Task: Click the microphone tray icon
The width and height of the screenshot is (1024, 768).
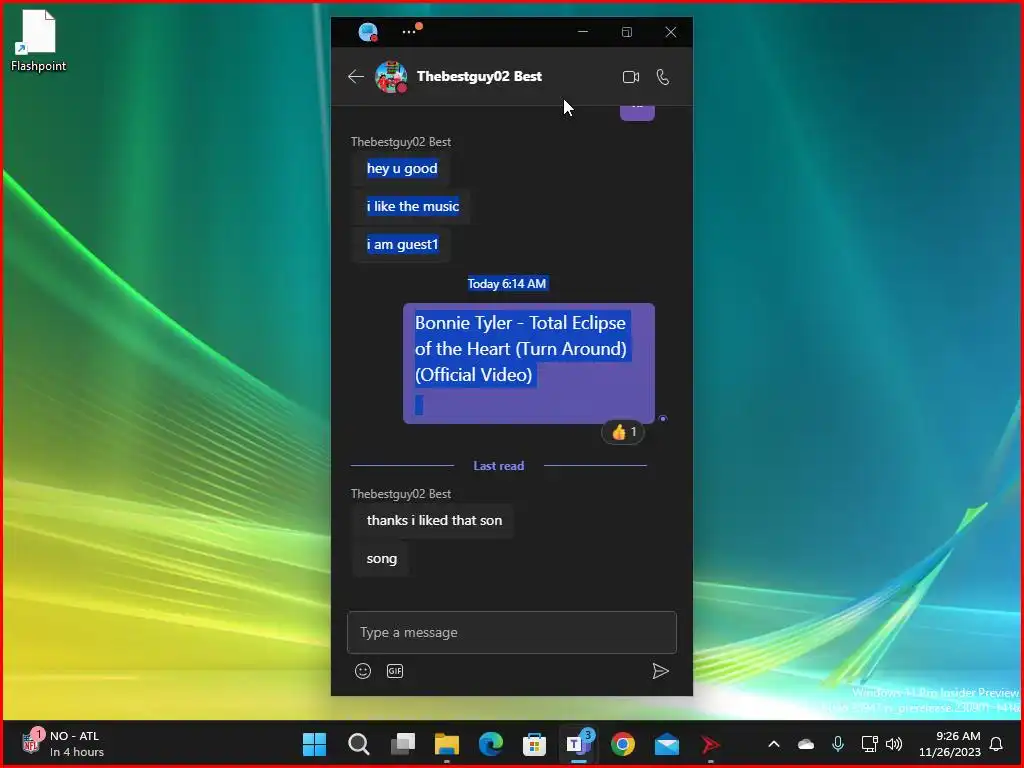Action: [x=838, y=744]
